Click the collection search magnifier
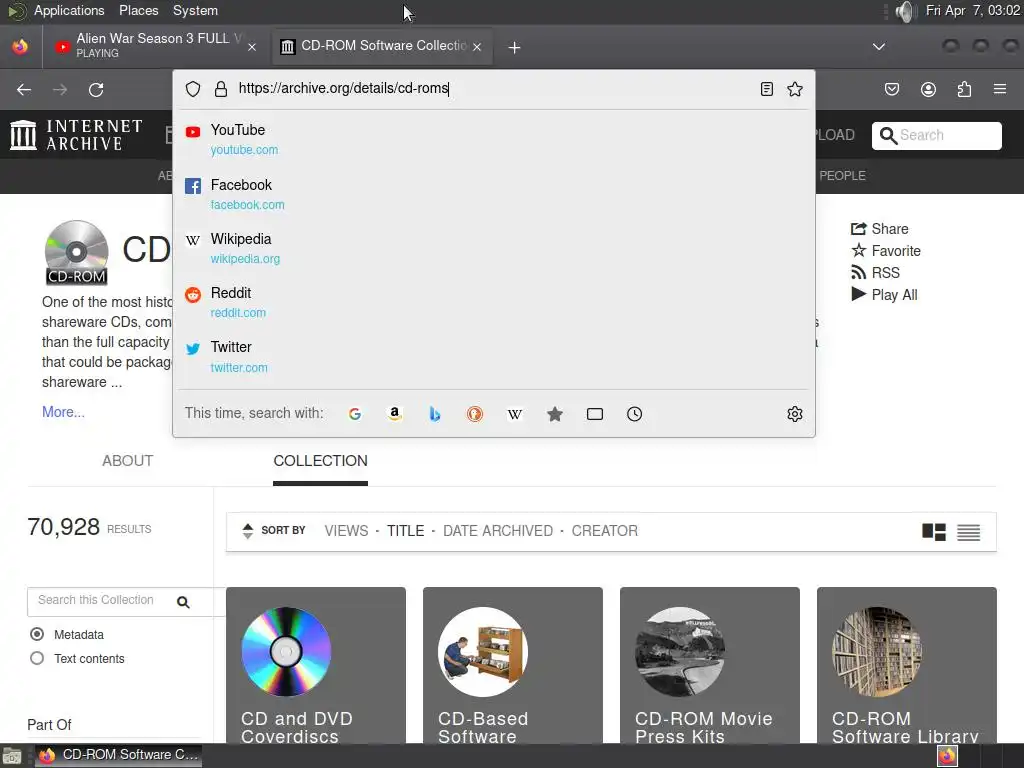The width and height of the screenshot is (1024, 768). point(184,602)
